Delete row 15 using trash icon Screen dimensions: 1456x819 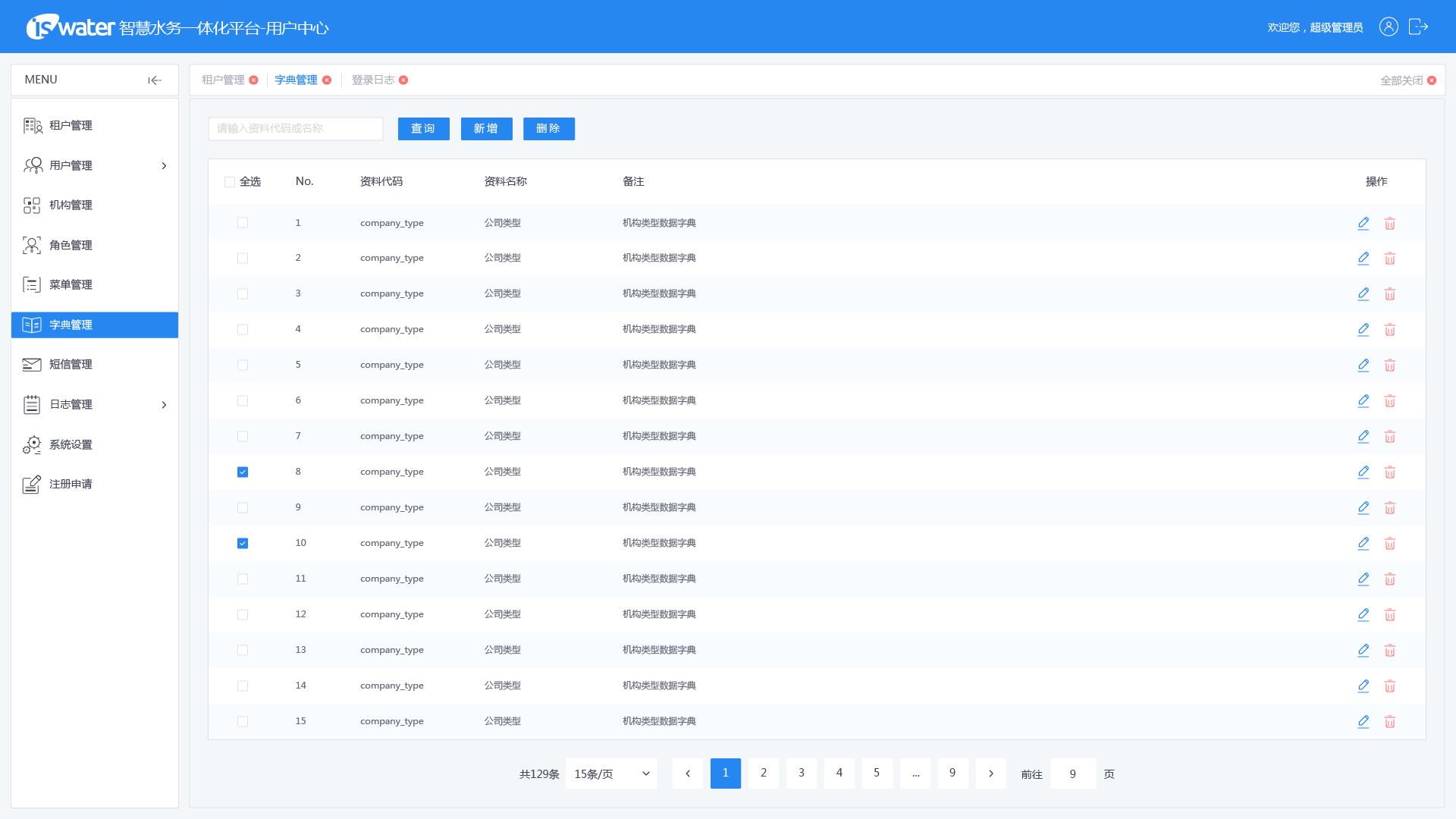pyautogui.click(x=1390, y=722)
